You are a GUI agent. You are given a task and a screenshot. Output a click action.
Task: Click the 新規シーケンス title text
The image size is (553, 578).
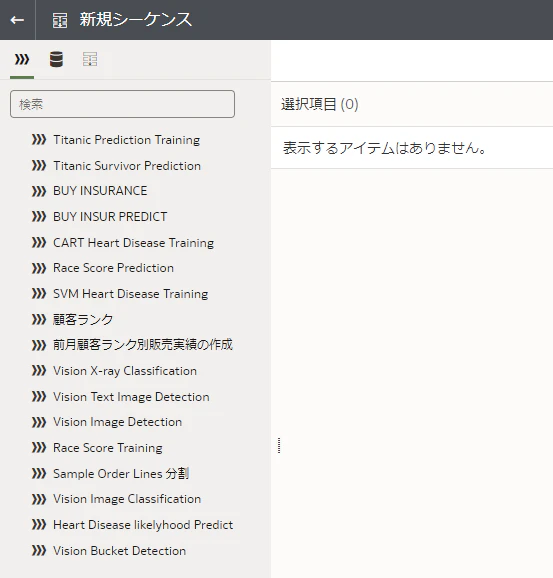pos(136,20)
